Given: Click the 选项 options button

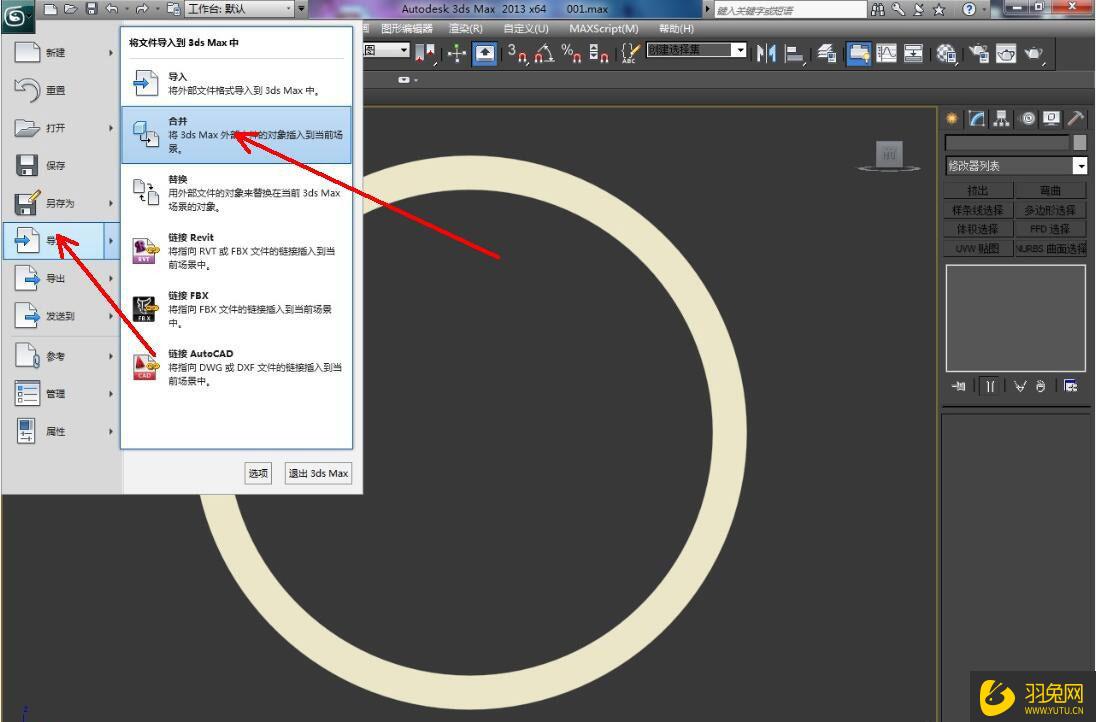Looking at the screenshot, I should (x=258, y=473).
